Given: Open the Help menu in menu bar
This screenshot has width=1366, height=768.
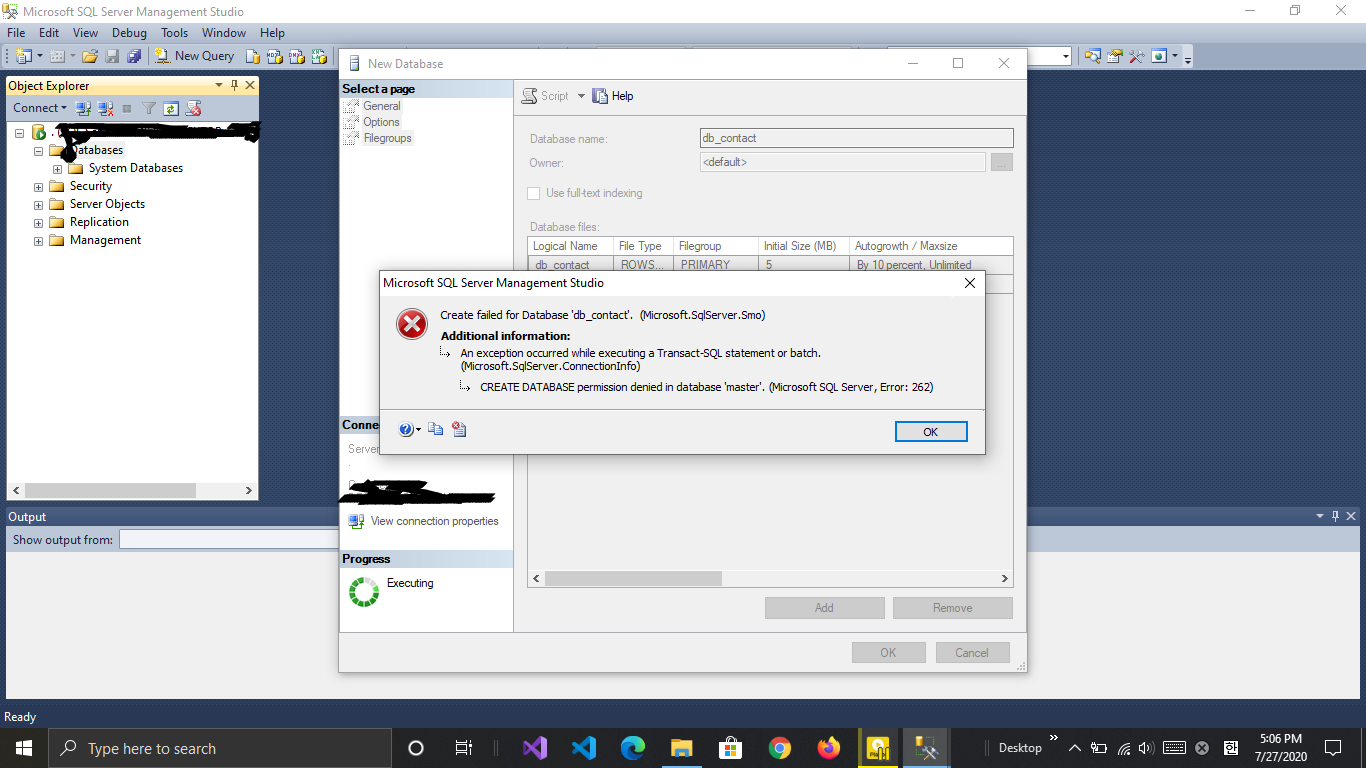Looking at the screenshot, I should click(272, 33).
